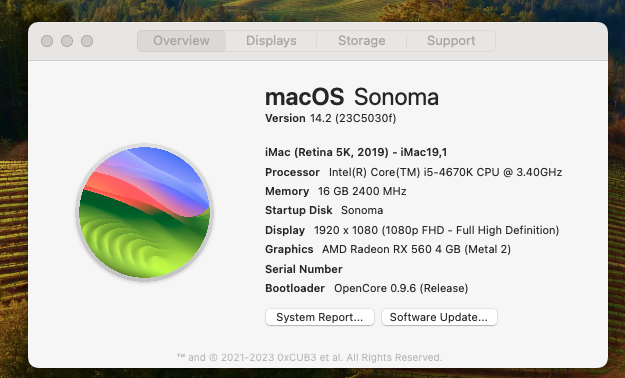
Task: Click the Startup Disk Sonoma value
Action: [x=362, y=210]
